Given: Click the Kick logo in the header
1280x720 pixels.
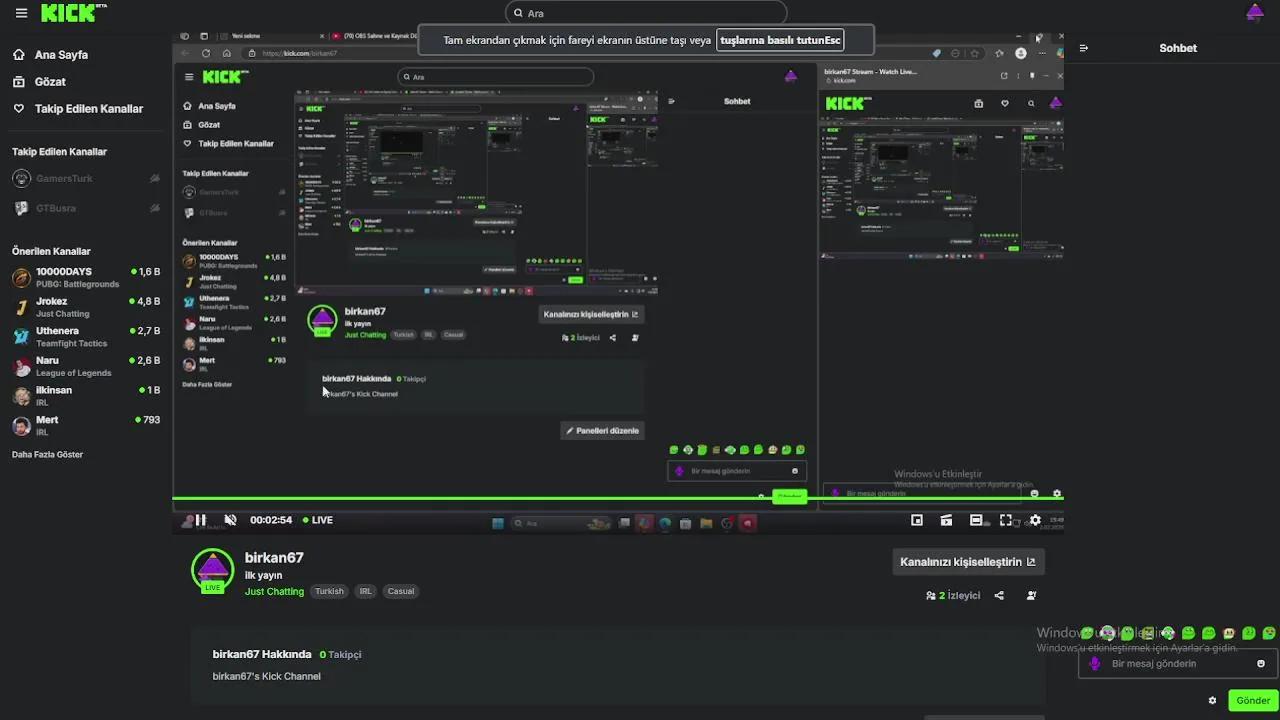Looking at the screenshot, I should 72,13.
